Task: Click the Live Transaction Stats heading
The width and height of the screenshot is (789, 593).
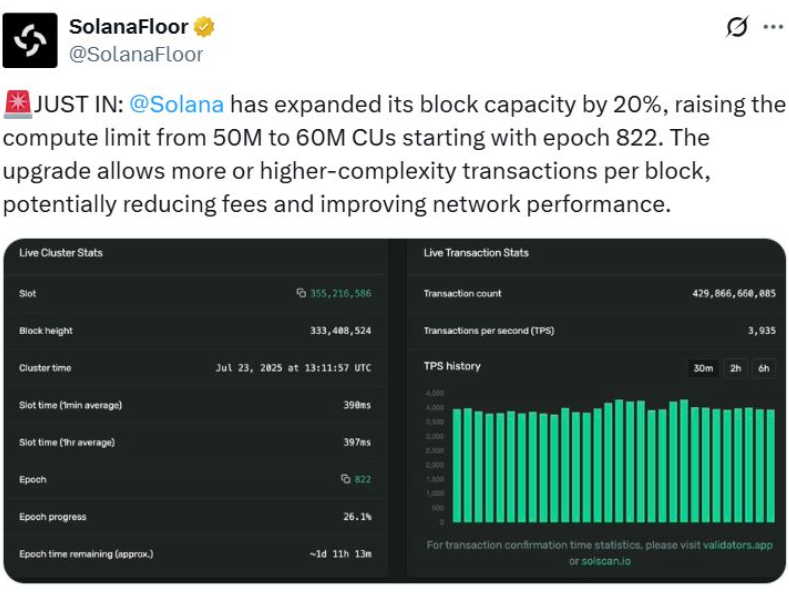Action: pyautogui.click(x=475, y=253)
